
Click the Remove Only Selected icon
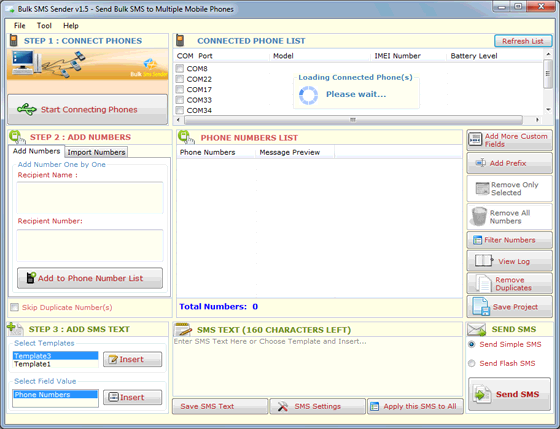pos(482,188)
